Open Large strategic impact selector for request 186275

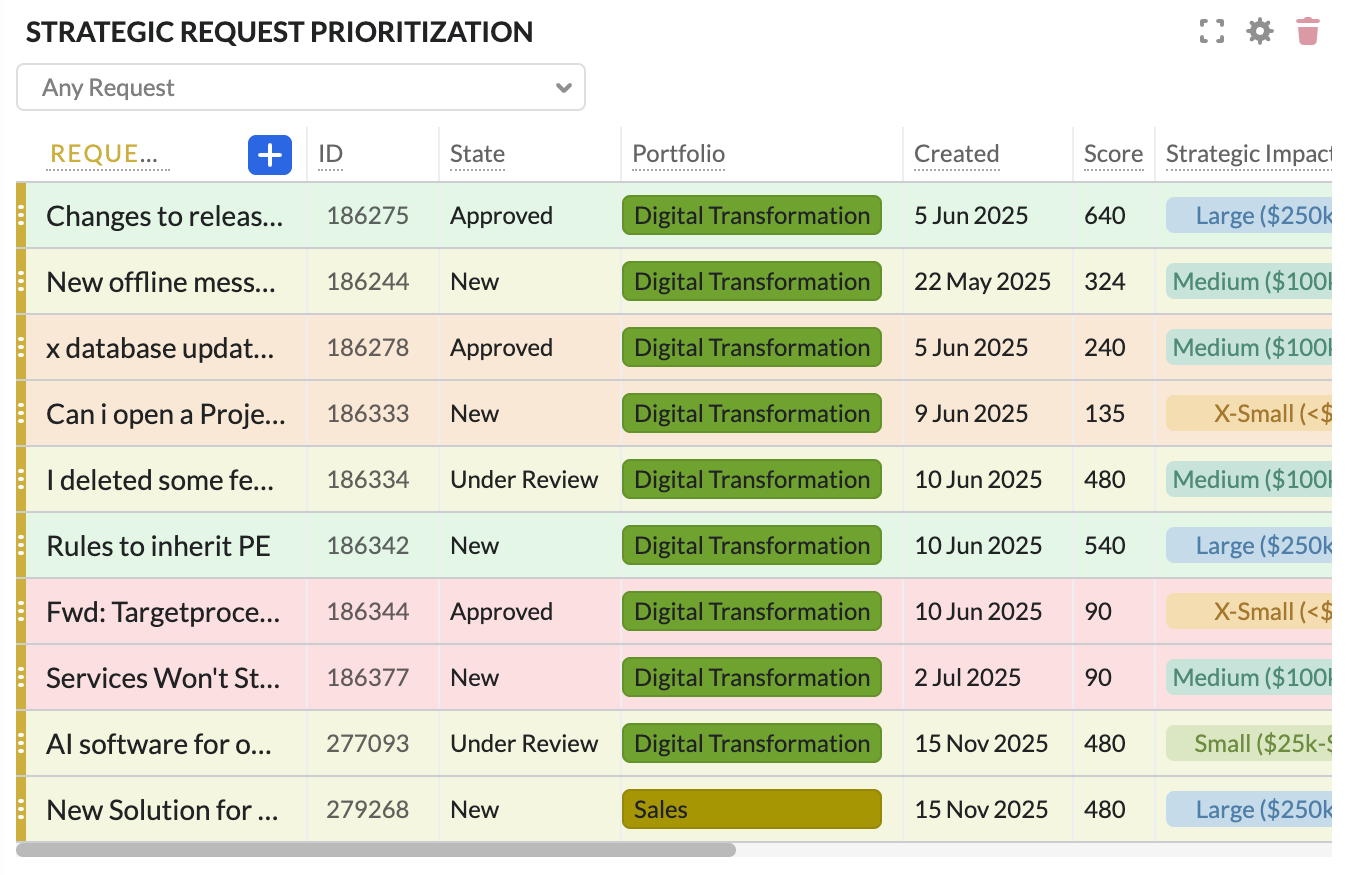tap(1250, 216)
